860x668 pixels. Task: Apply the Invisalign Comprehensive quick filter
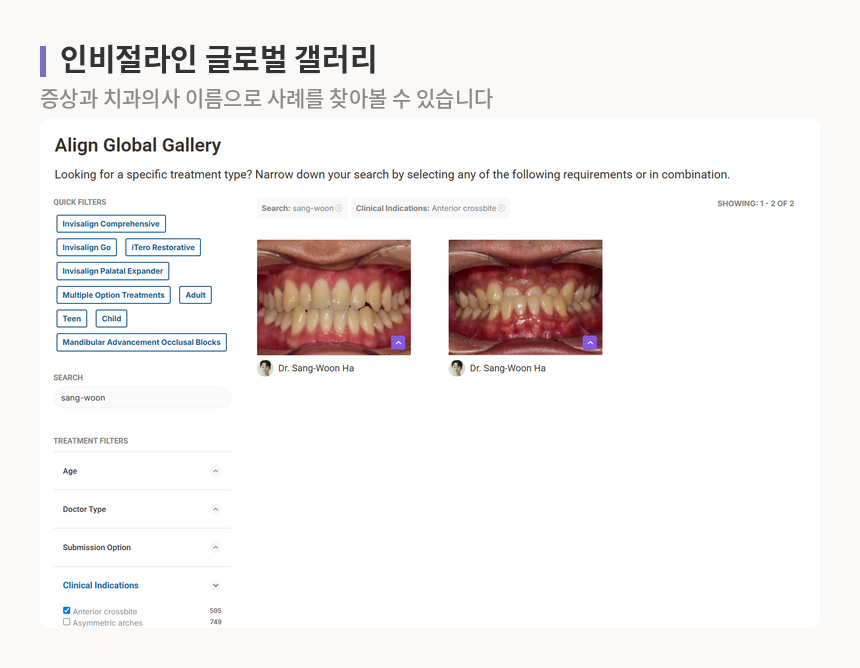(111, 224)
